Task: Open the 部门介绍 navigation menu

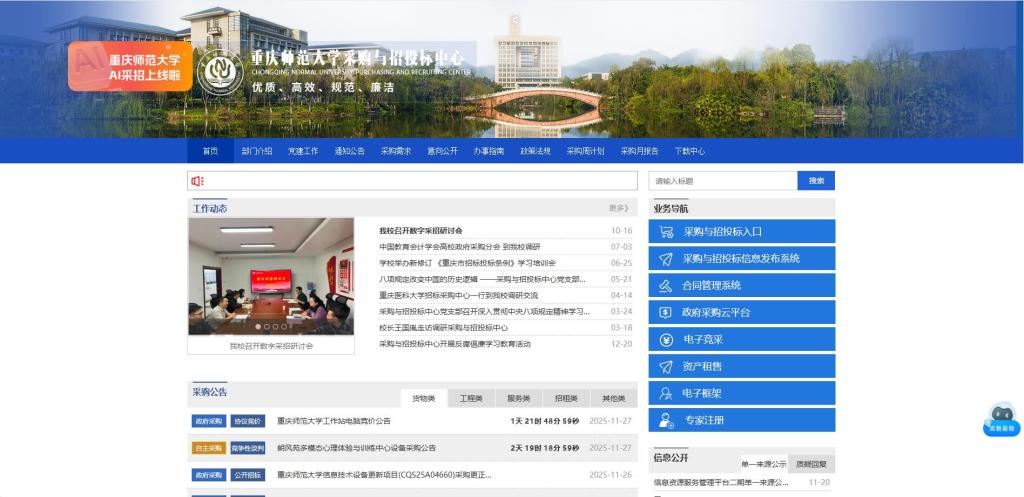Action: tap(257, 151)
